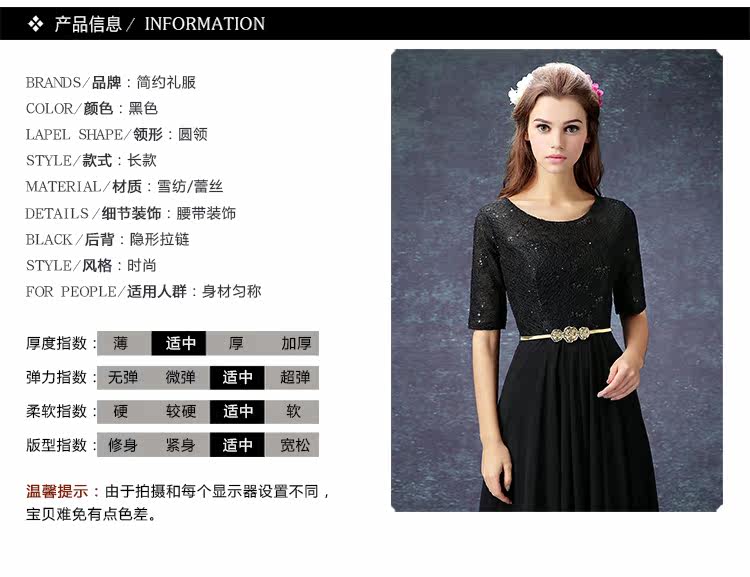
Task: Pick 较硬 softness option
Action: coord(181,411)
